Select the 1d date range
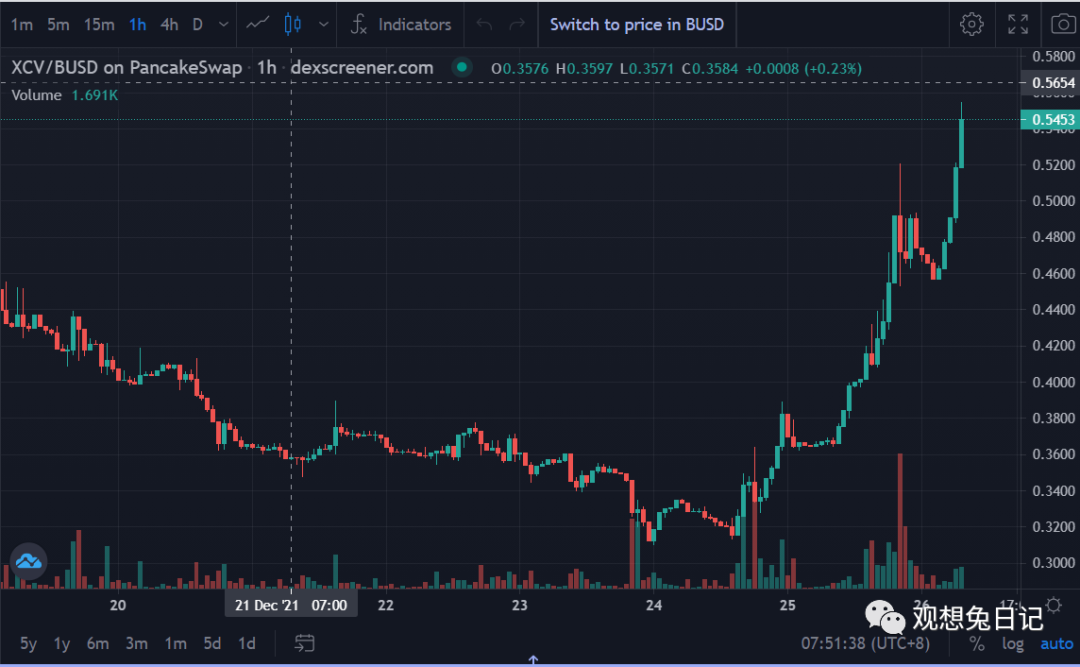The image size is (1080, 667). [x=247, y=644]
